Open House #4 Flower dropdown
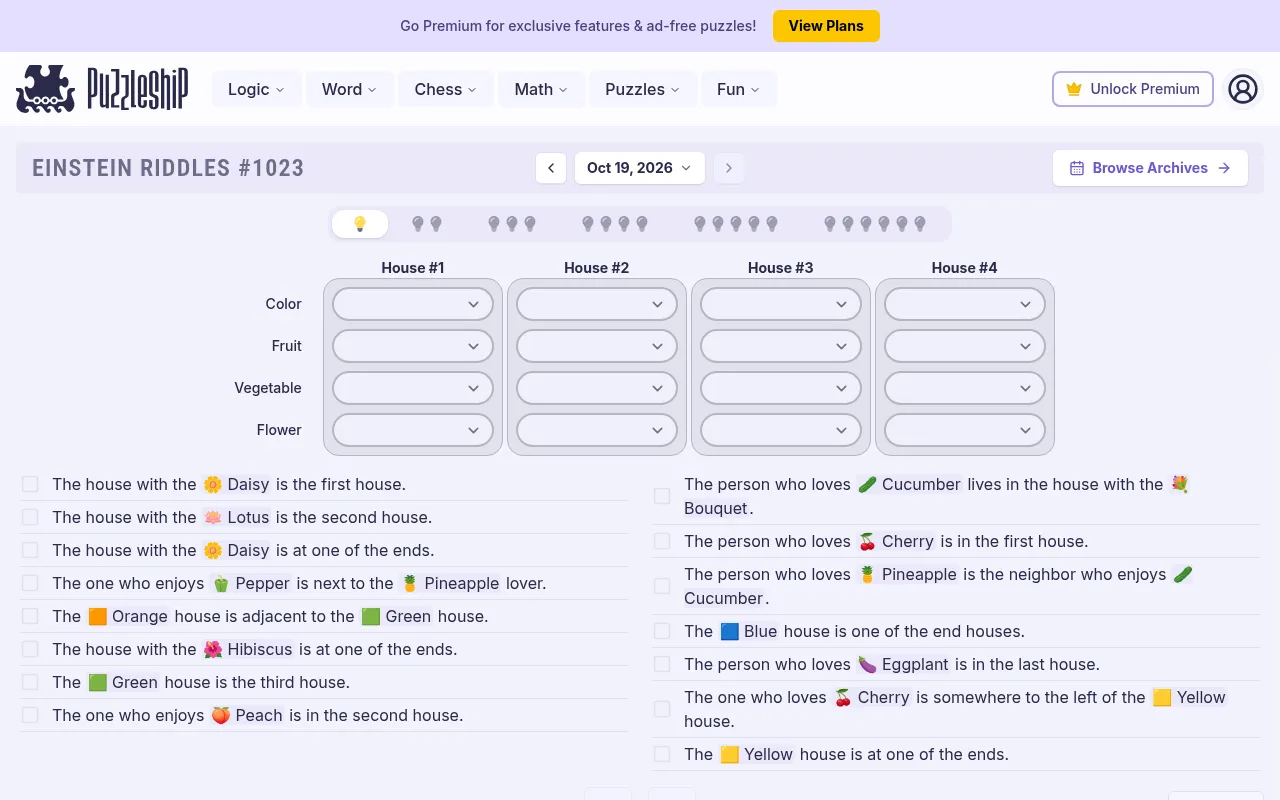This screenshot has height=800, width=1280. coord(965,430)
